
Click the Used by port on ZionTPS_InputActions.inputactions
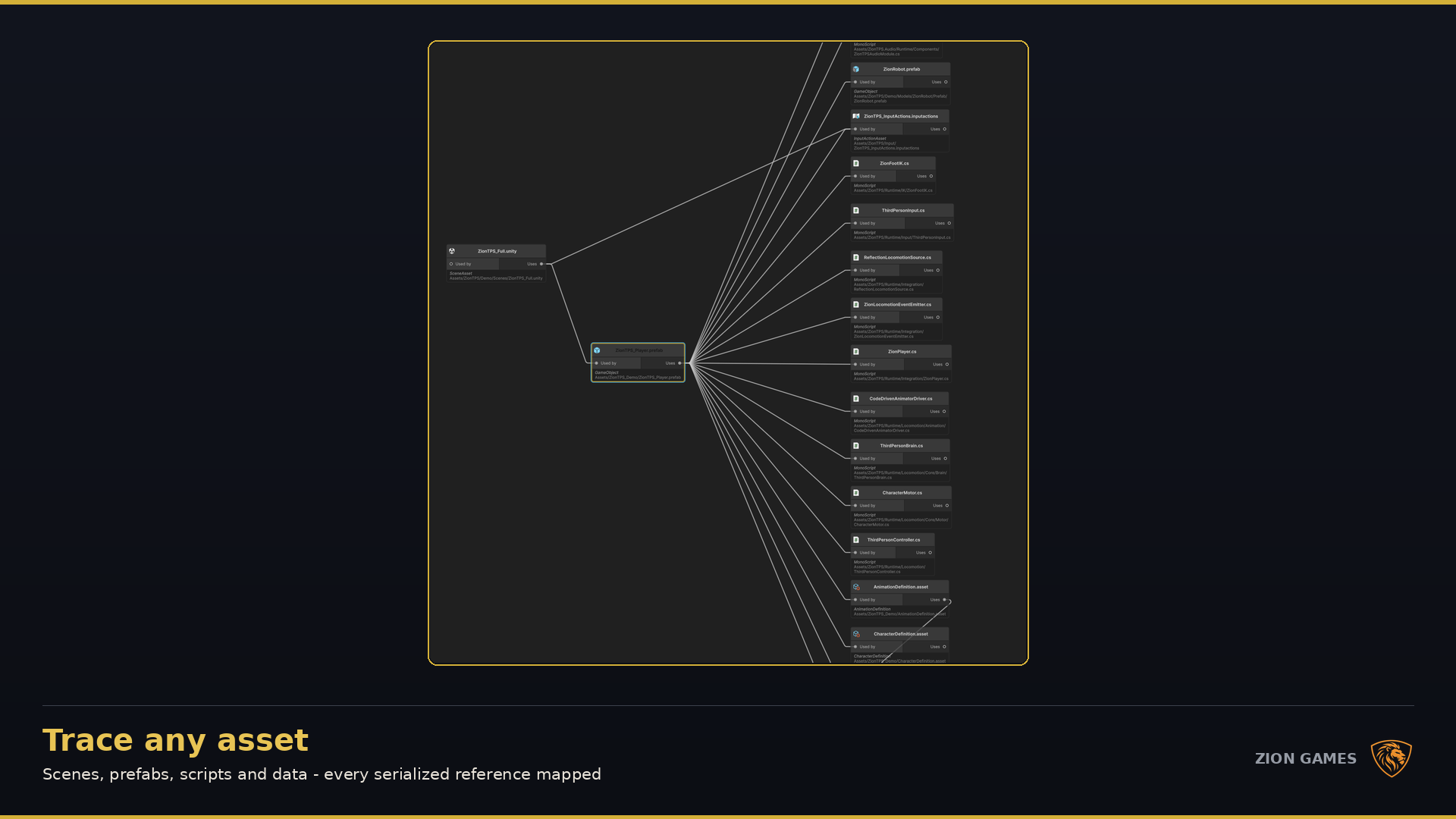(x=855, y=129)
